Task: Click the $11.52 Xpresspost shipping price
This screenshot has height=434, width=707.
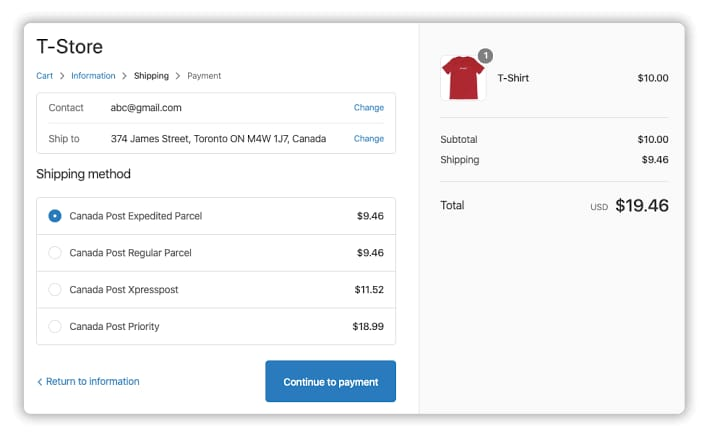Action: [x=368, y=290]
